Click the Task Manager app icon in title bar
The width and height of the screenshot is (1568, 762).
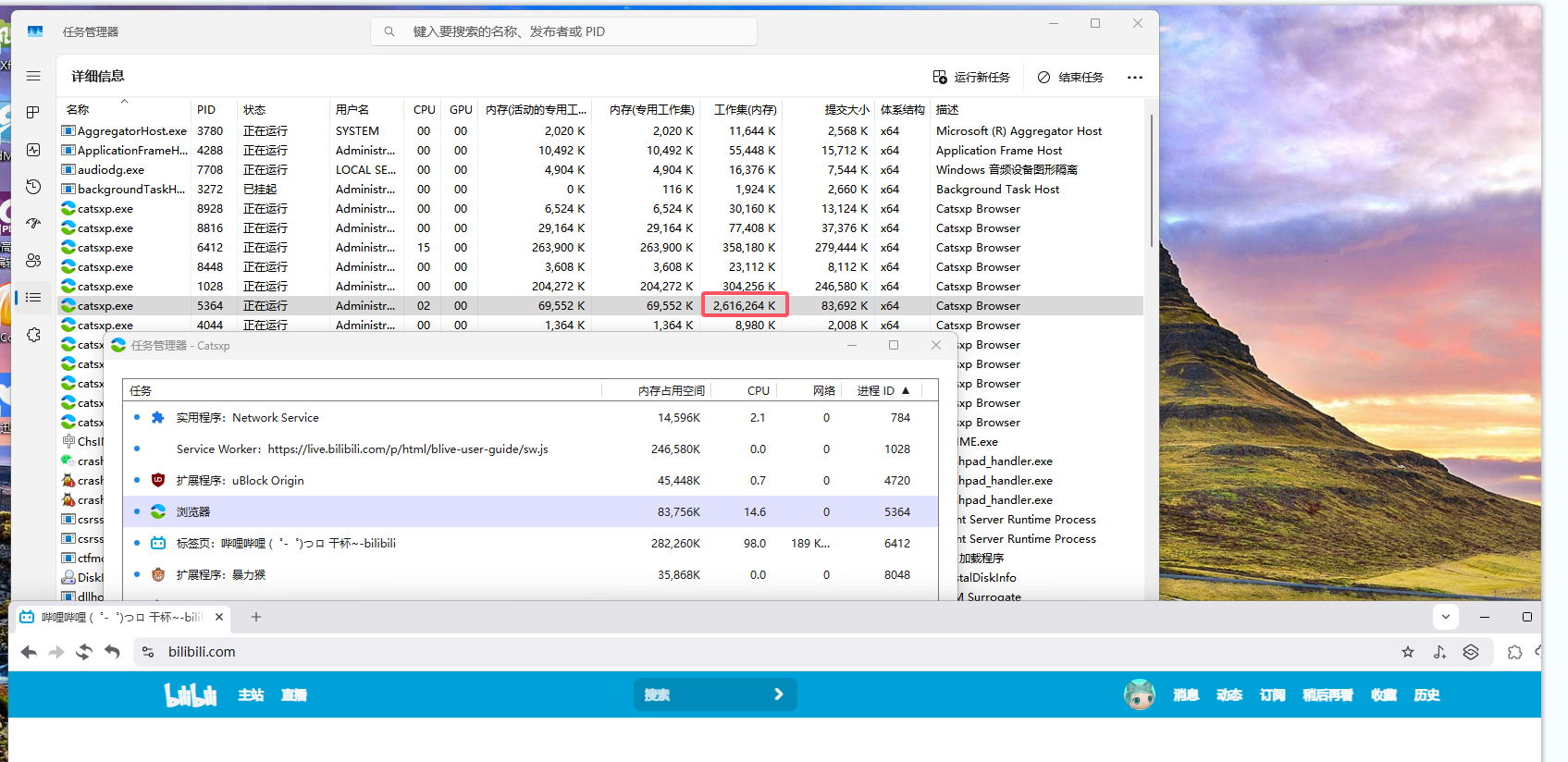tap(35, 31)
